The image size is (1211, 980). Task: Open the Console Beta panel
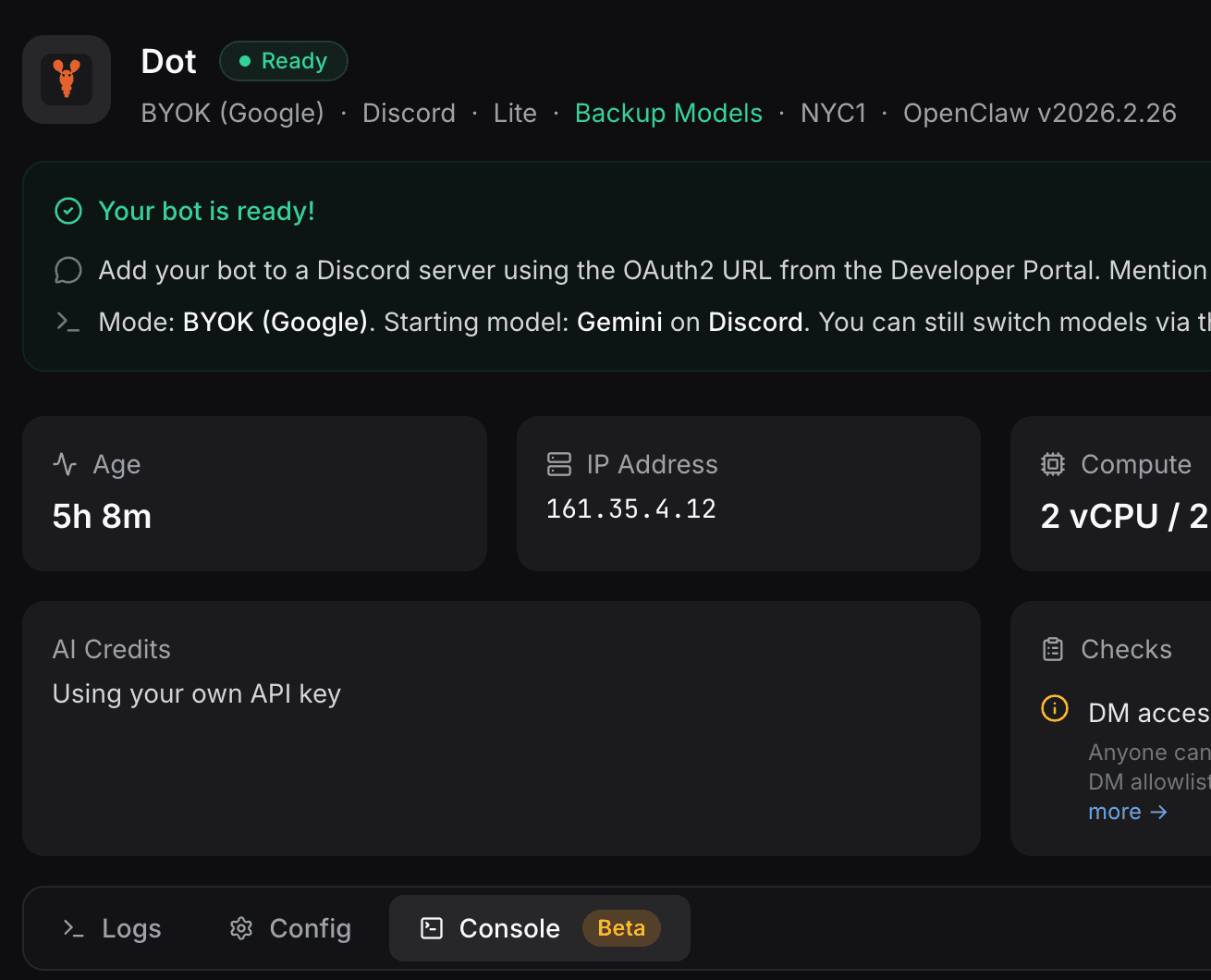(509, 927)
